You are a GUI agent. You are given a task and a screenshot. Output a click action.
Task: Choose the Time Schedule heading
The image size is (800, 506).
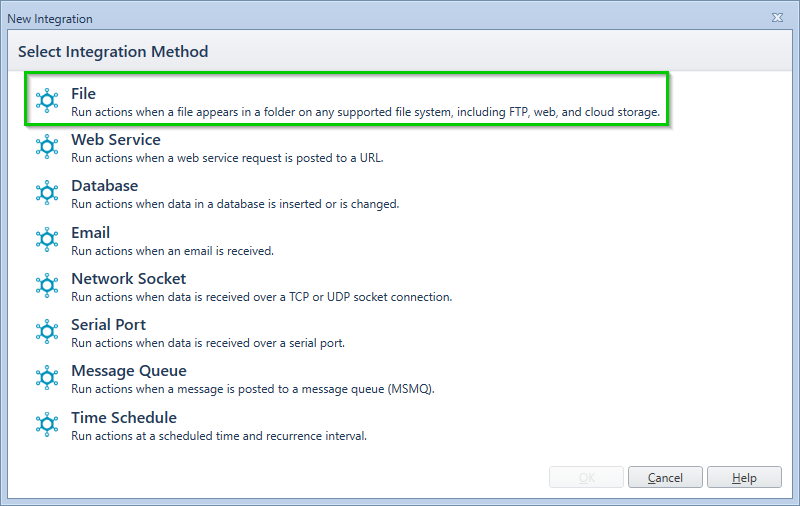coord(124,417)
